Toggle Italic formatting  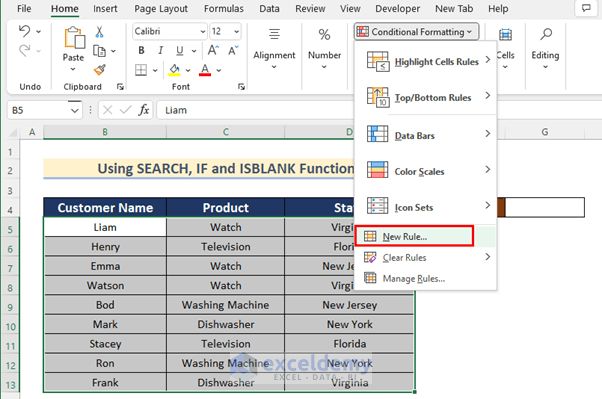160,50
